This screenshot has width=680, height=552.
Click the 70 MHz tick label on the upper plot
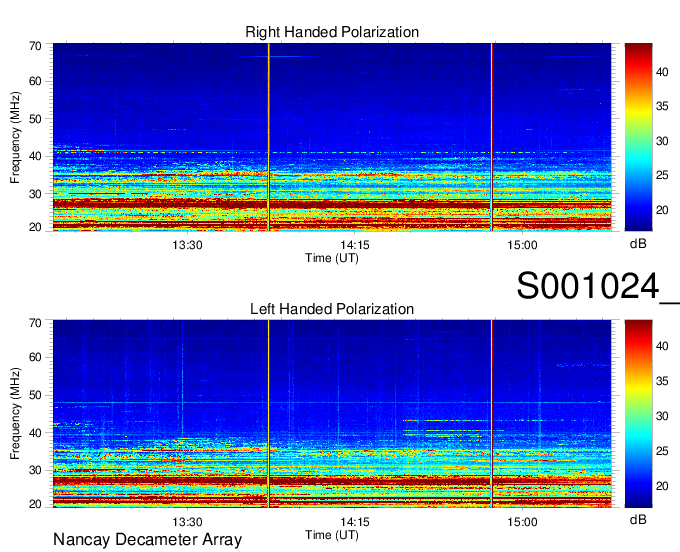pyautogui.click(x=35, y=46)
